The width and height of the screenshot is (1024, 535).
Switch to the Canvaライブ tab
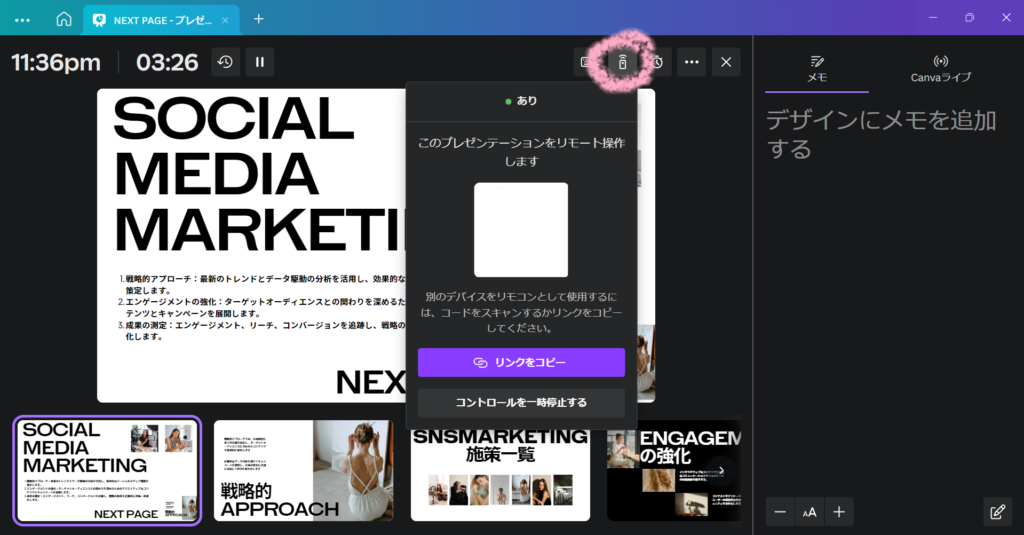coord(940,69)
